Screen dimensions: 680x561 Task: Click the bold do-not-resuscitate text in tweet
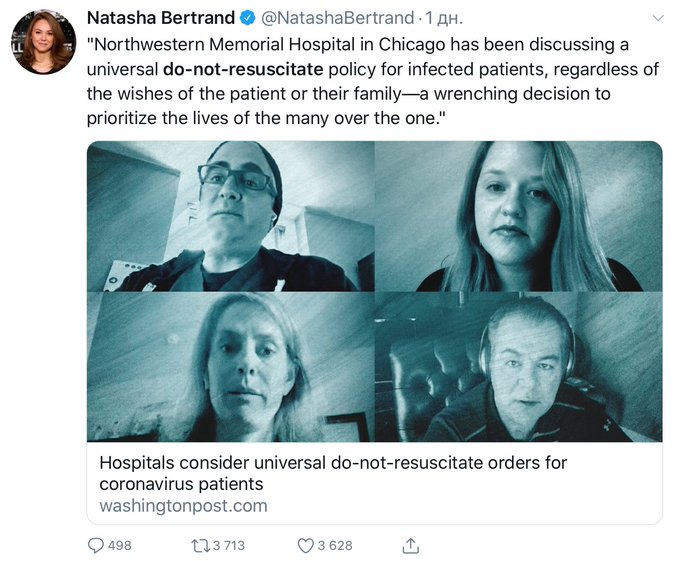(243, 69)
